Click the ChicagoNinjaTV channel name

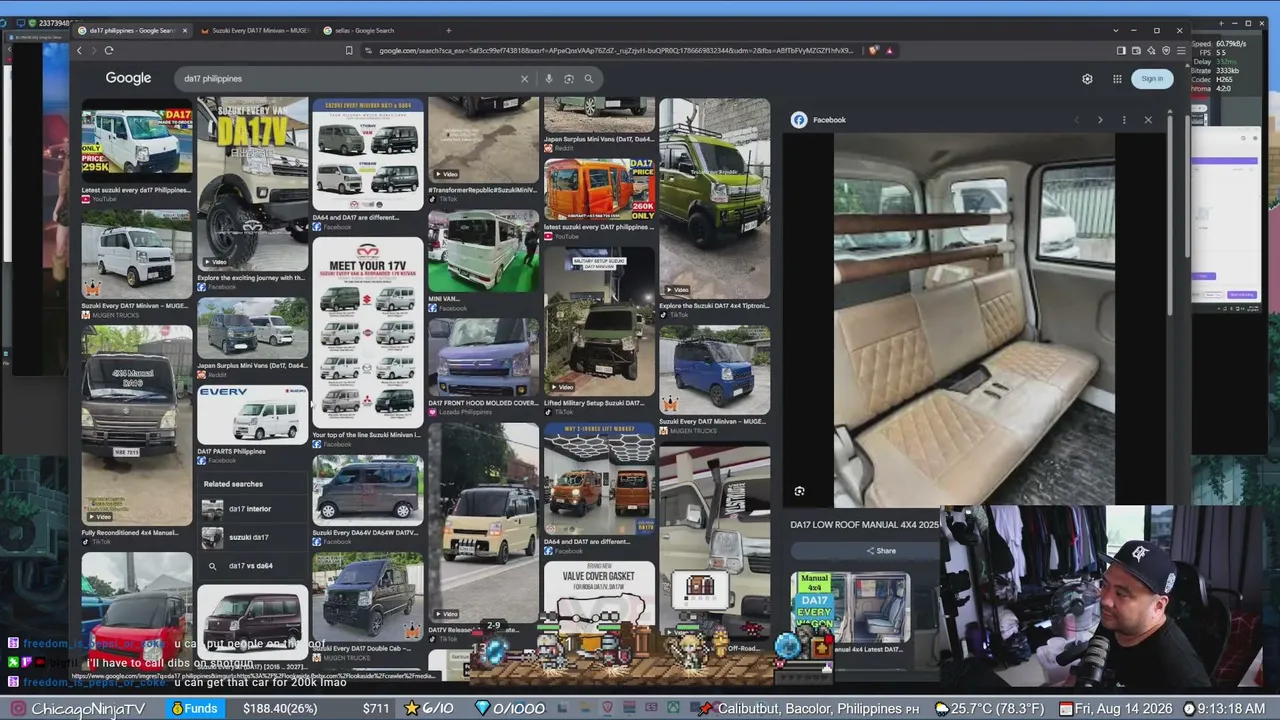[x=88, y=709]
